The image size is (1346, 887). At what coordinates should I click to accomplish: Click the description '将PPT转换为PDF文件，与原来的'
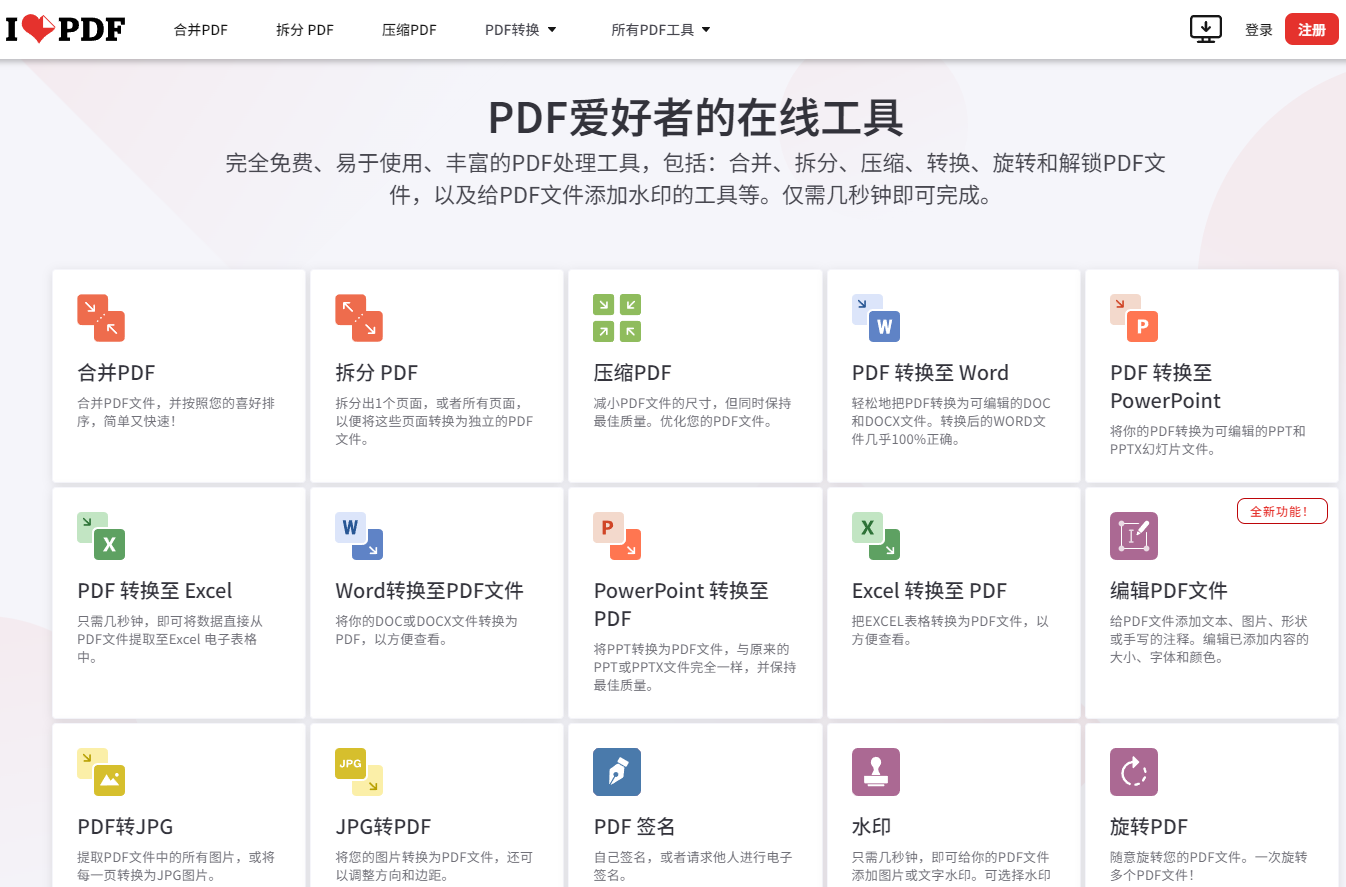[x=694, y=667]
